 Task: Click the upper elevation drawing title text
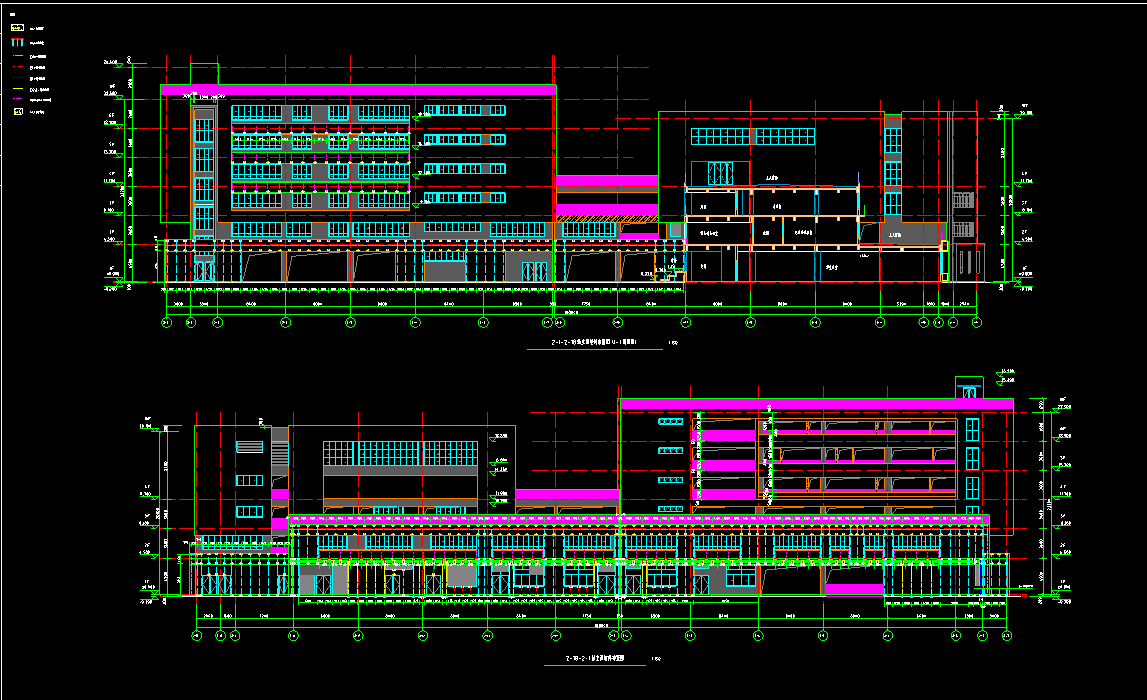pos(595,342)
